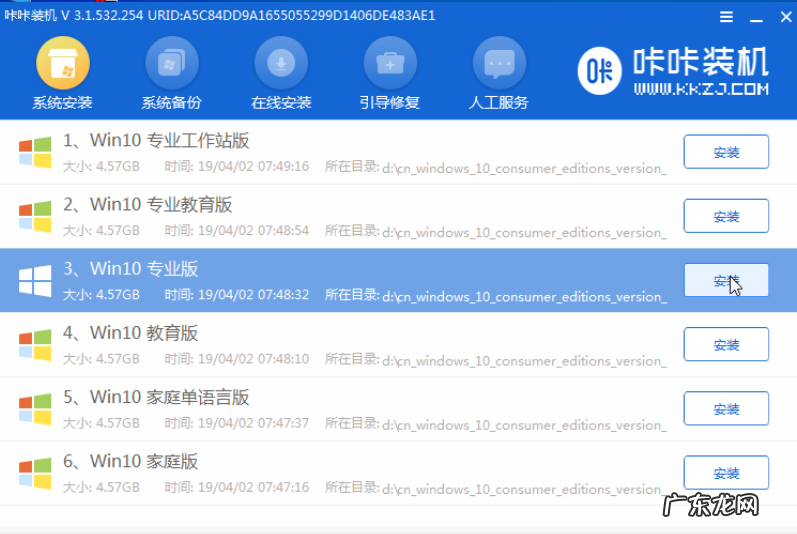This screenshot has width=797, height=534.
Task: Close the 咔咔装机 window
Action: [x=786, y=17]
